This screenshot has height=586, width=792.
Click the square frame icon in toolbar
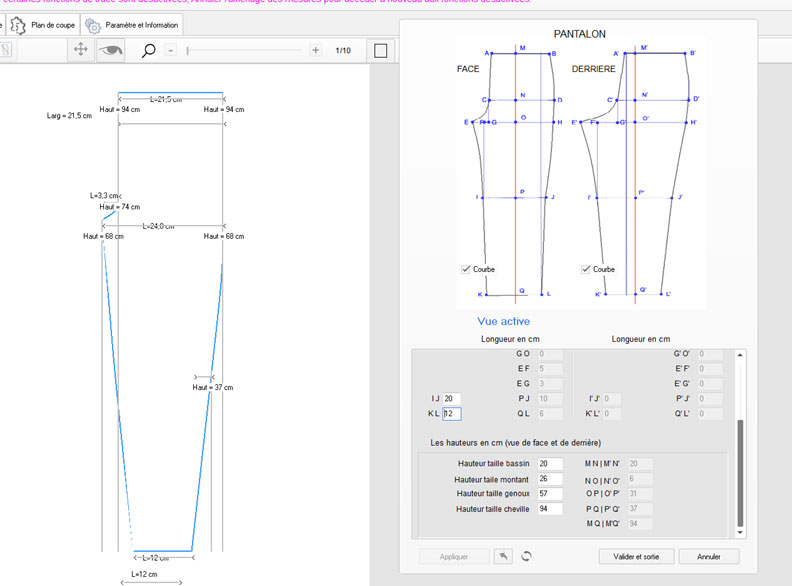tap(381, 50)
